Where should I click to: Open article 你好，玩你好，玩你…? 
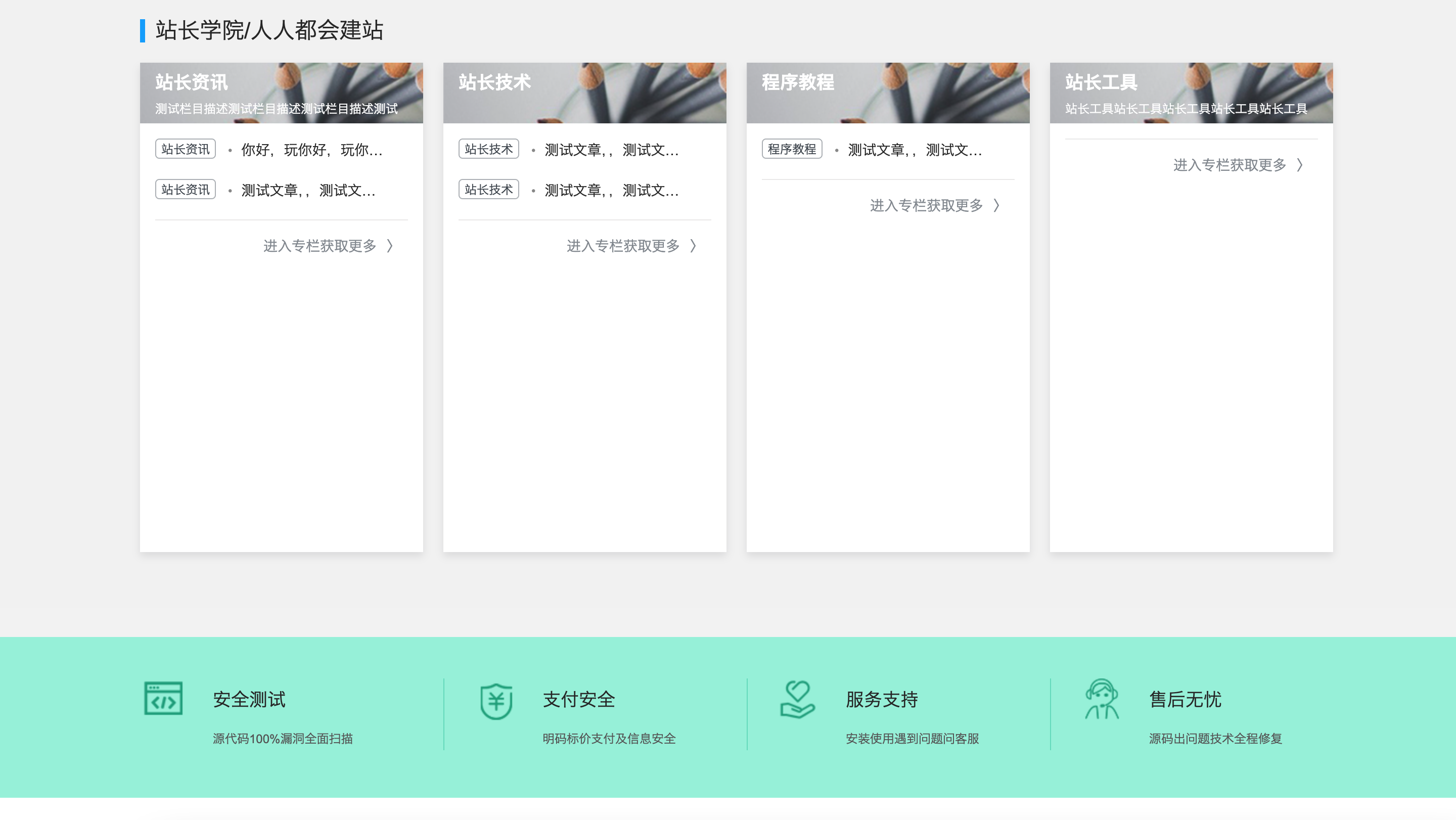click(312, 150)
